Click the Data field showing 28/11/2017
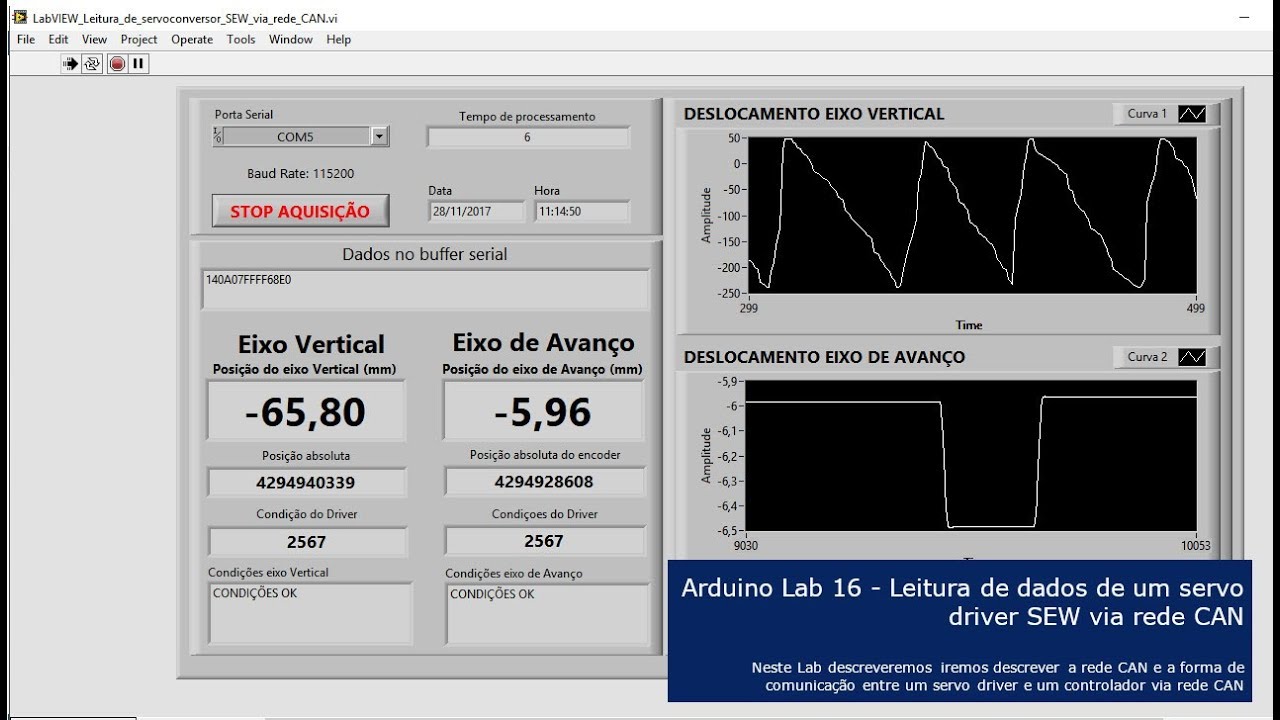The height and width of the screenshot is (720, 1280). pyautogui.click(x=477, y=212)
